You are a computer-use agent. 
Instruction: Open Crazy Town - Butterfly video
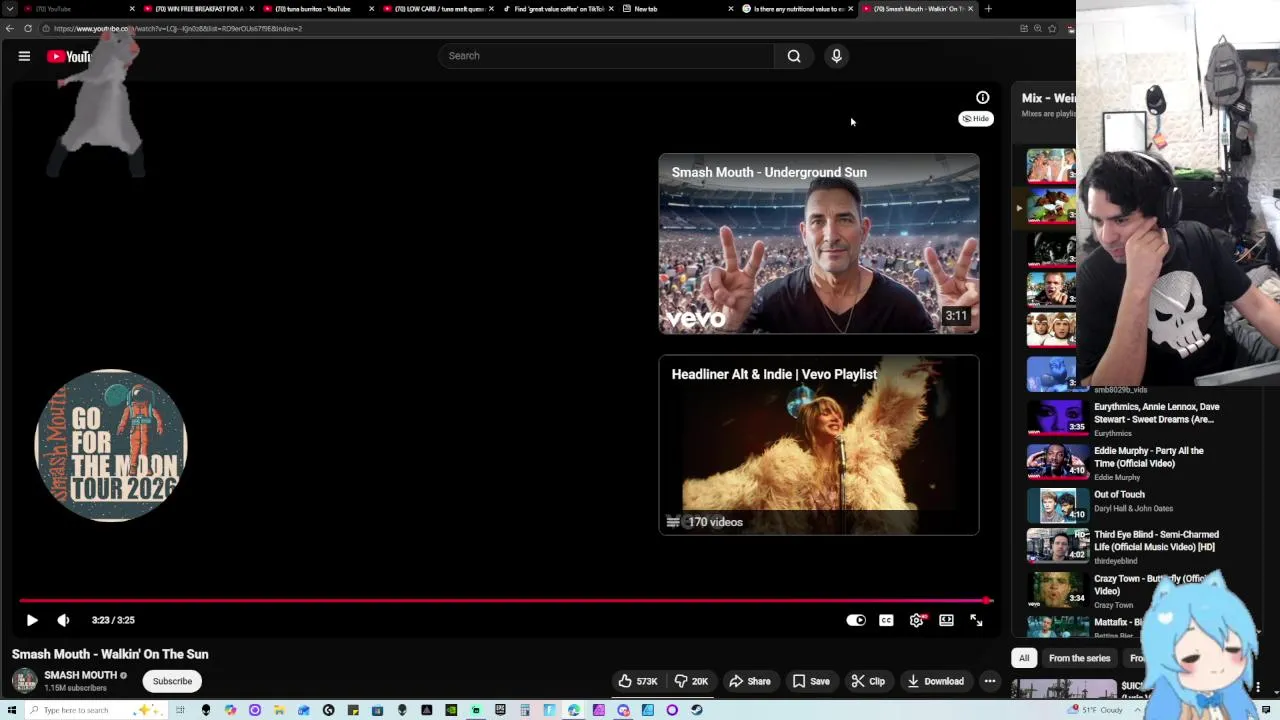(1150, 584)
